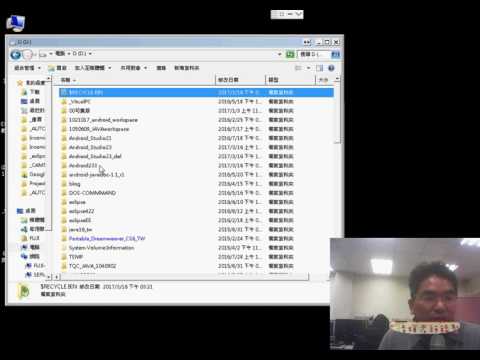480x360 pixels.
Task: Click the folder icon beside blog
Action: 64,184
